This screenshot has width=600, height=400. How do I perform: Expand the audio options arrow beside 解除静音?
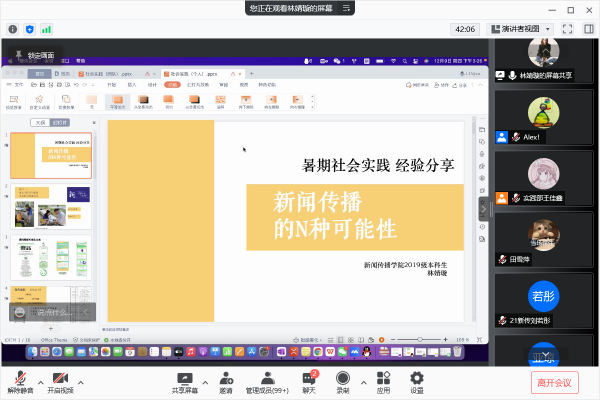(x=40, y=381)
